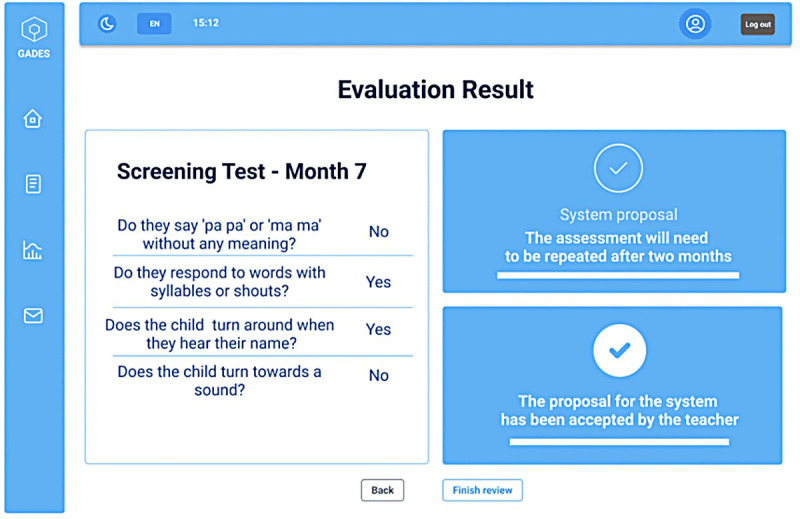Screen dimensions: 800x519
Task: Click the filled checkmark in teacher acceptance card
Action: click(618, 350)
